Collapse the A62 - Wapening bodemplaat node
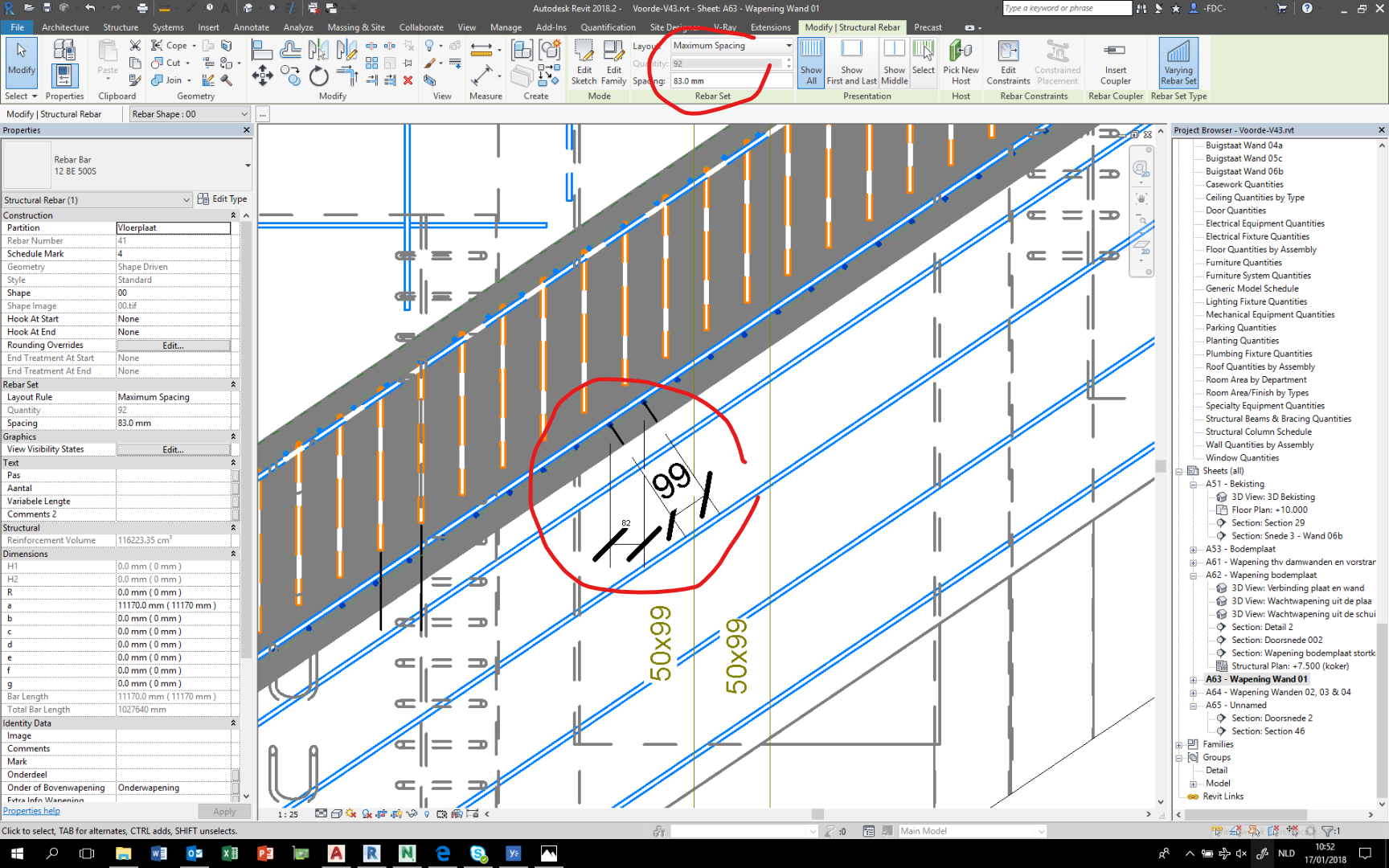 pos(1193,575)
